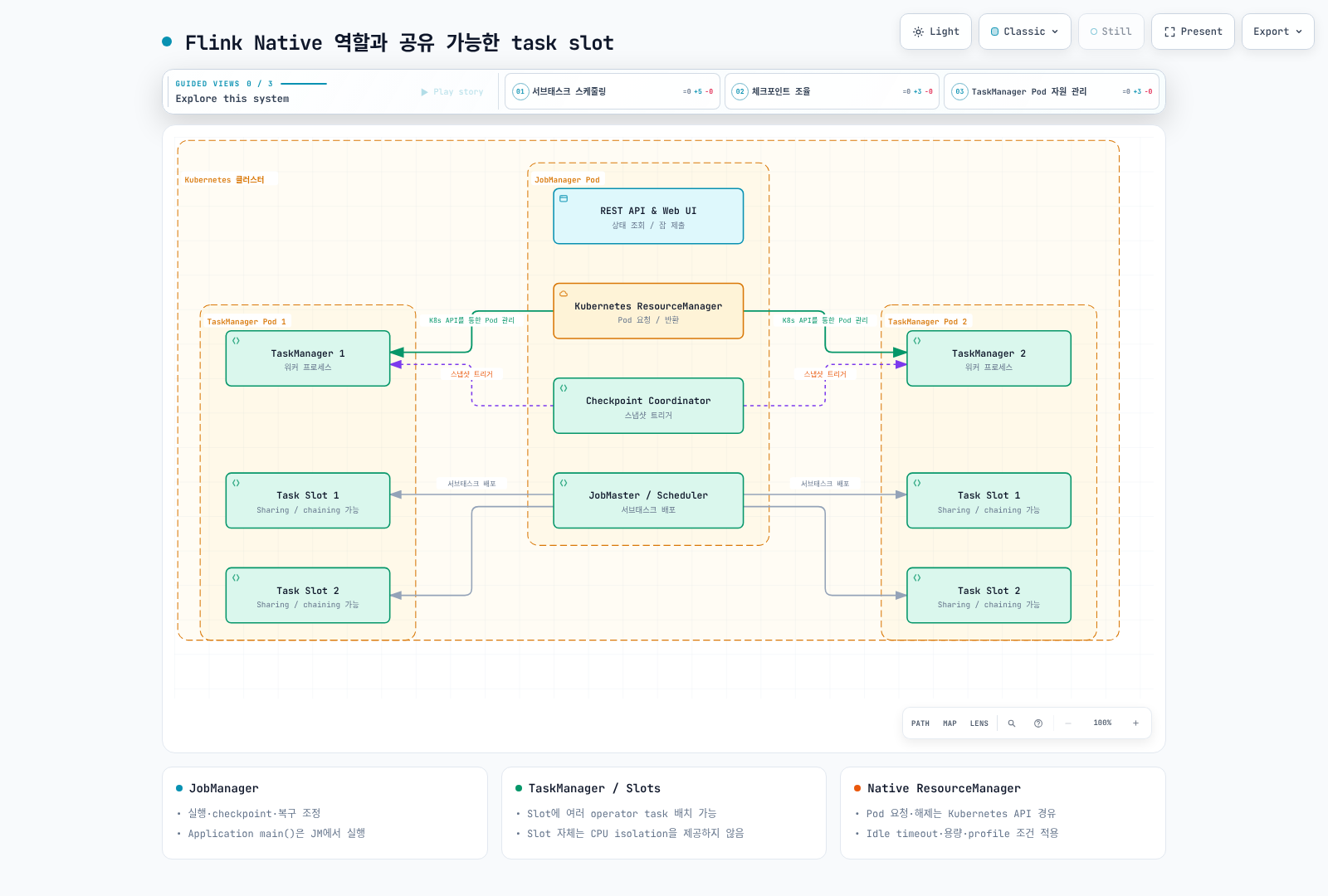This screenshot has width=1328, height=896.
Task: Select the Checkpoint Coordinator node
Action: click(648, 406)
